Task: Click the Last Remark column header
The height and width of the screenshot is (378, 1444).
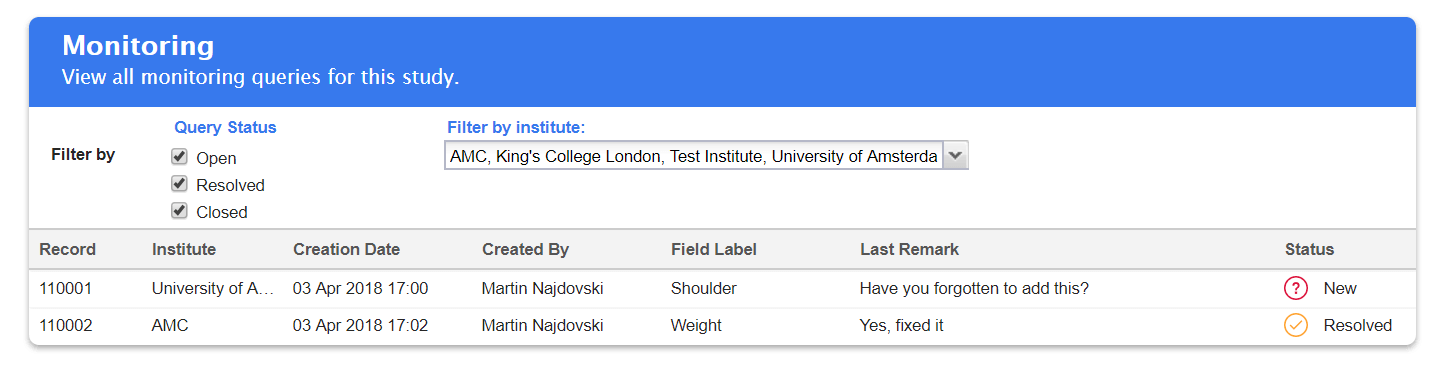Action: (x=909, y=250)
